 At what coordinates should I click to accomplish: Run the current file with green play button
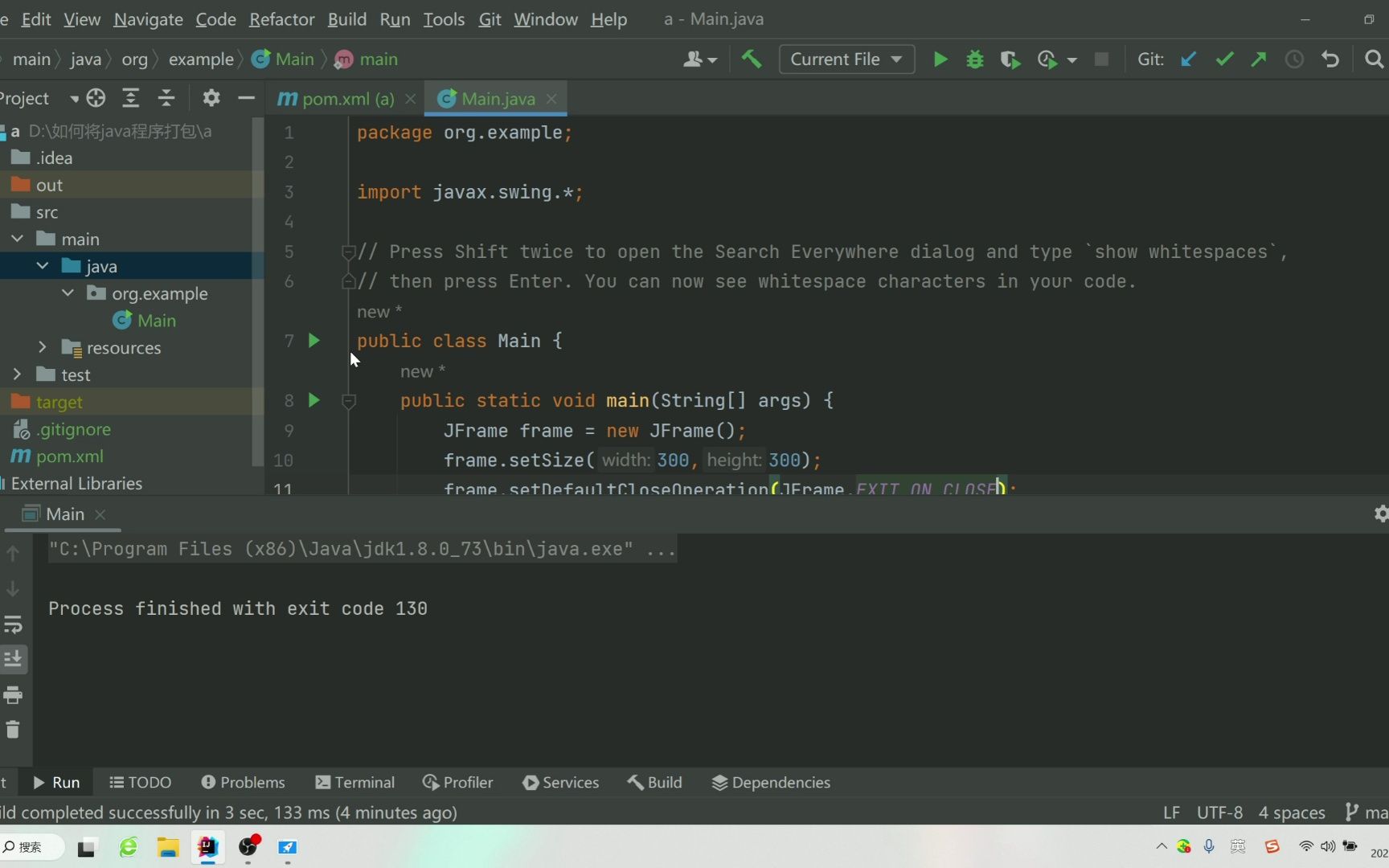(x=940, y=59)
